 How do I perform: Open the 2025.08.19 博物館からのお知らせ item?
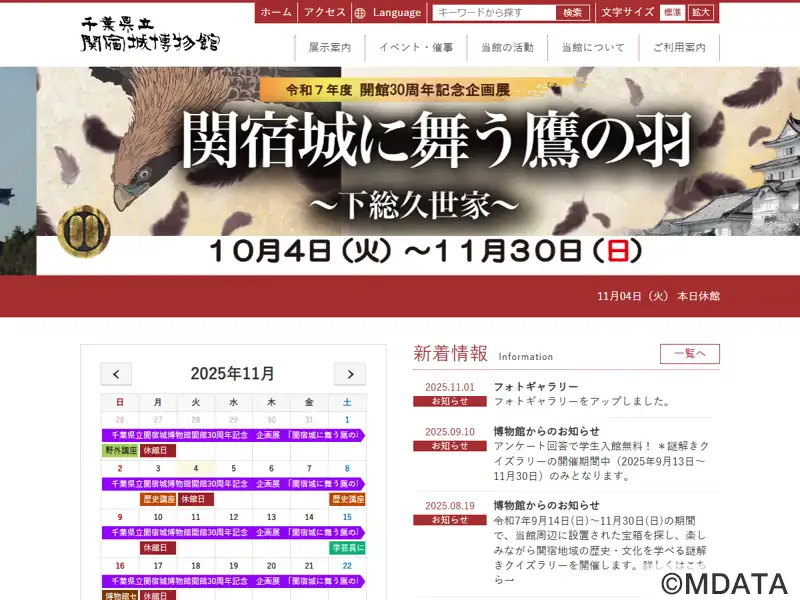[x=546, y=505]
